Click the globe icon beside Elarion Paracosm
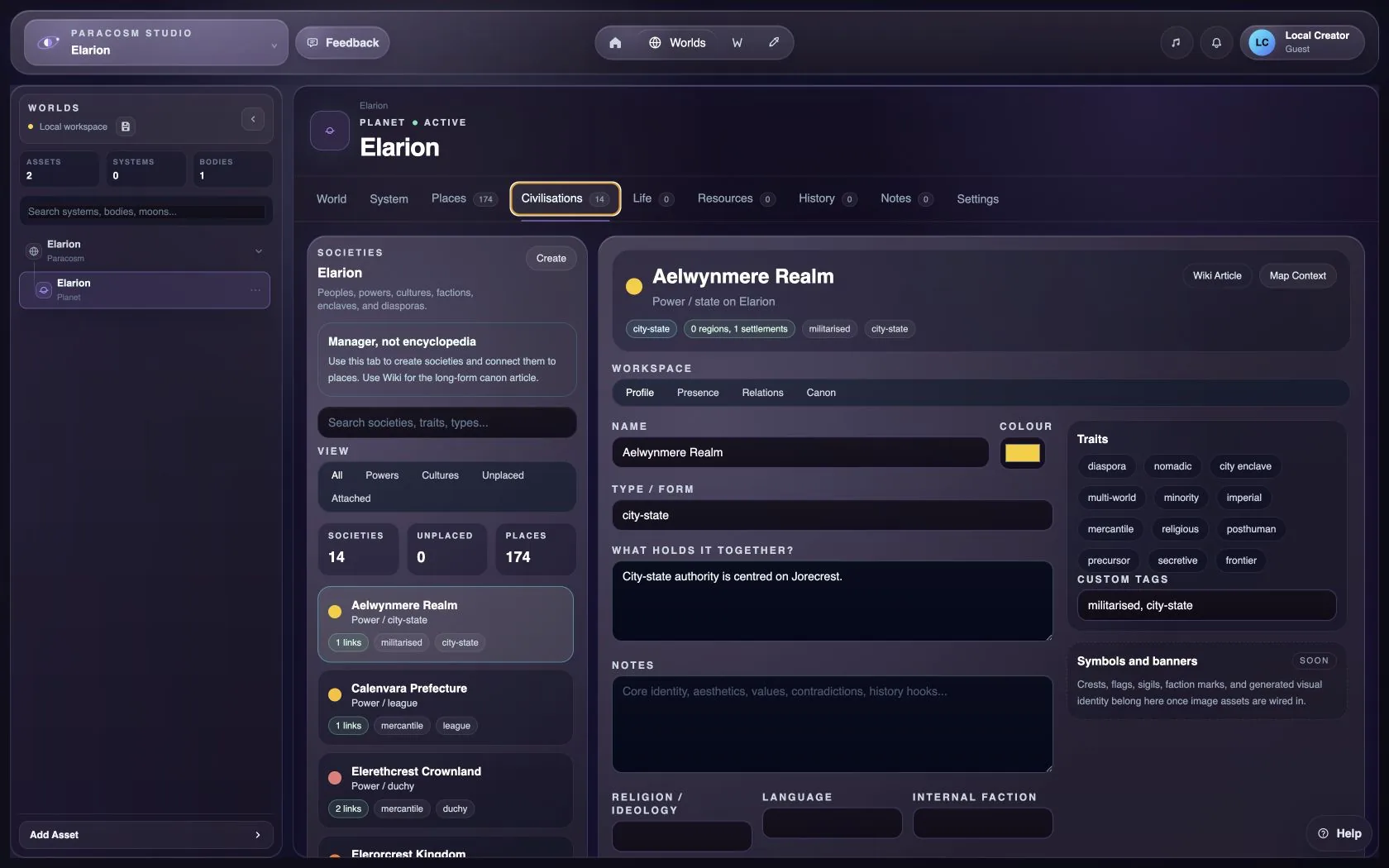This screenshot has width=1389, height=868. coord(34,251)
